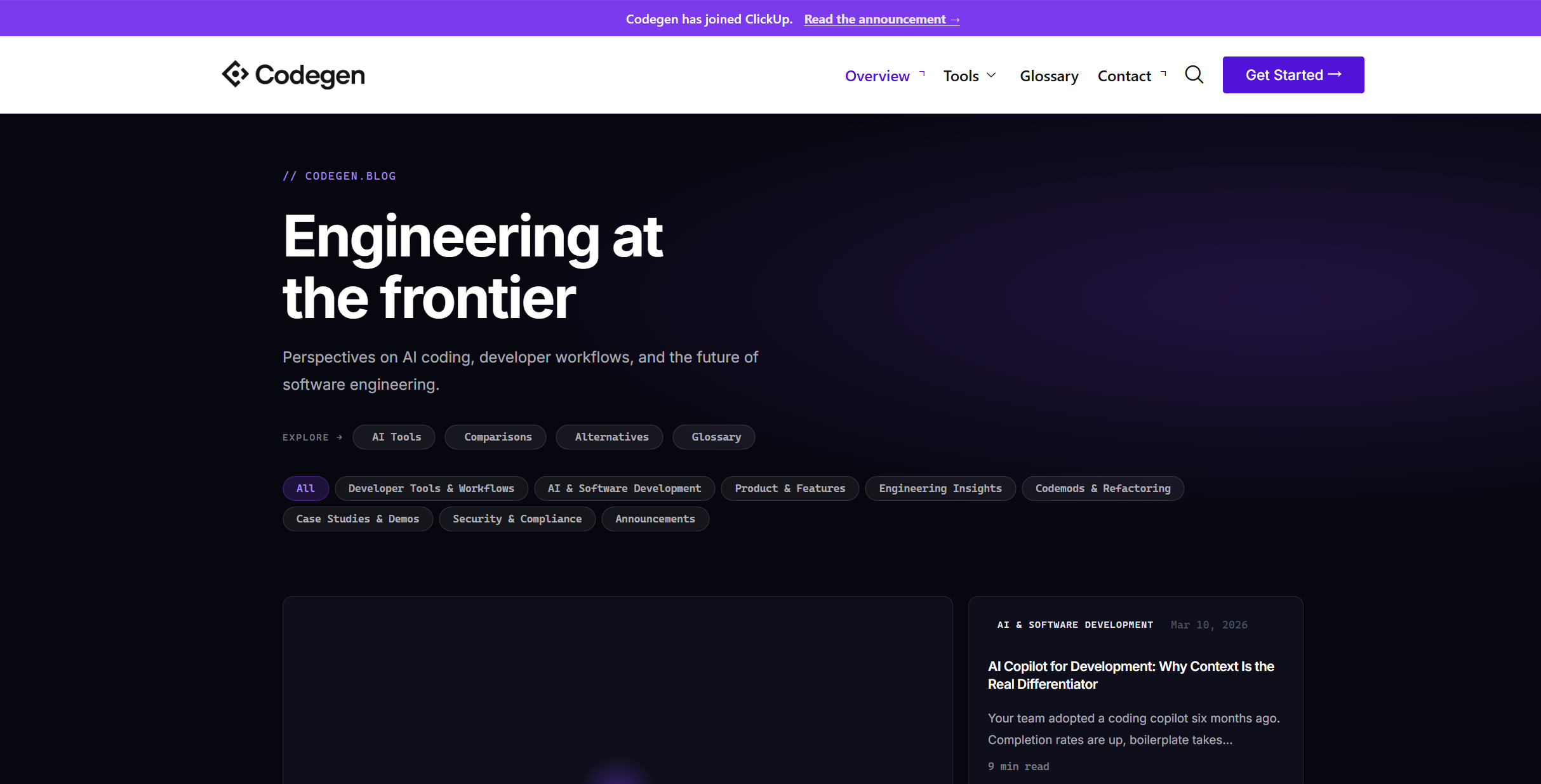
Task: Click the Codegen diamond logo icon
Action: click(235, 74)
